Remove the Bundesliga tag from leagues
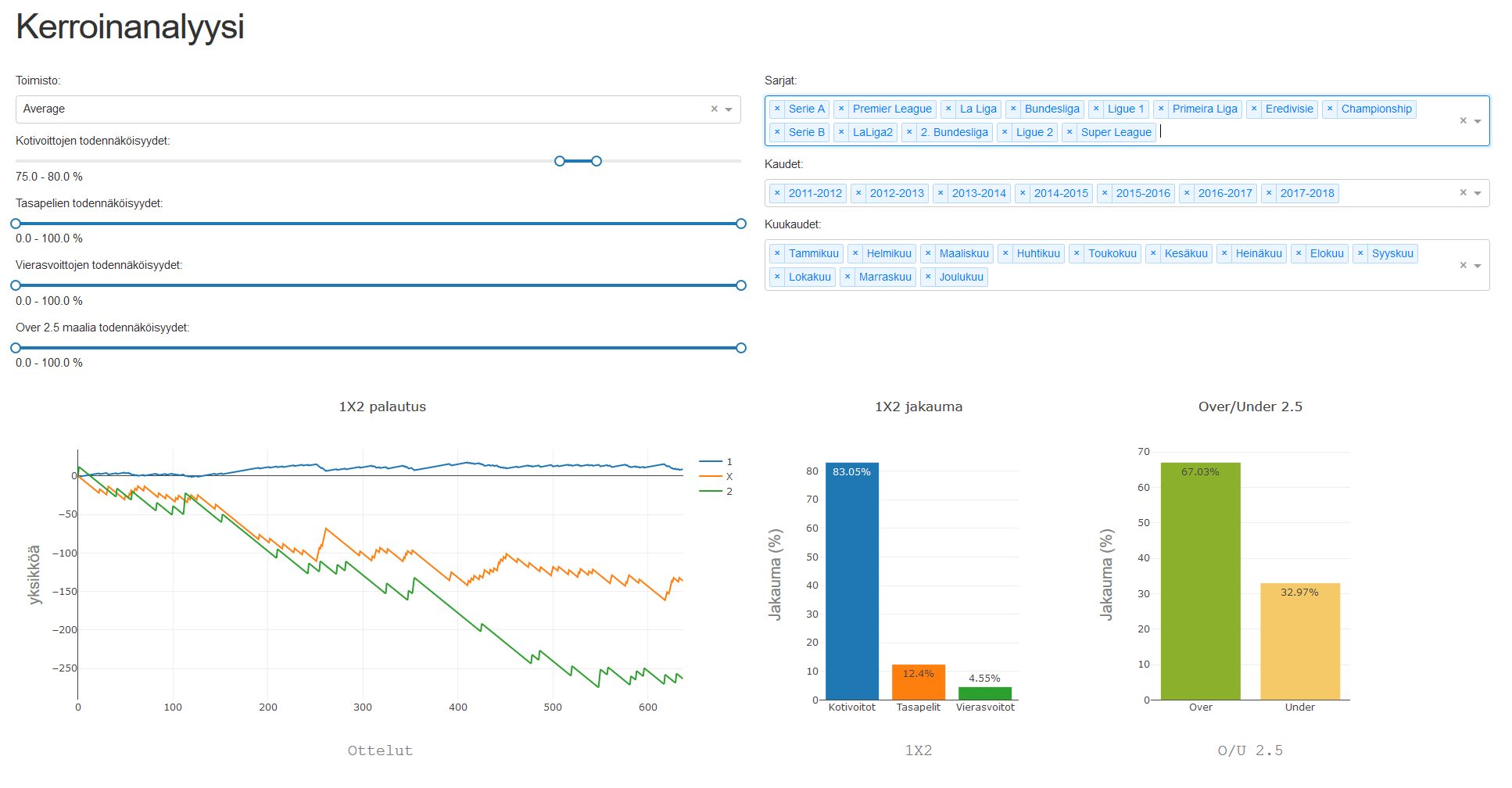 click(x=1013, y=109)
